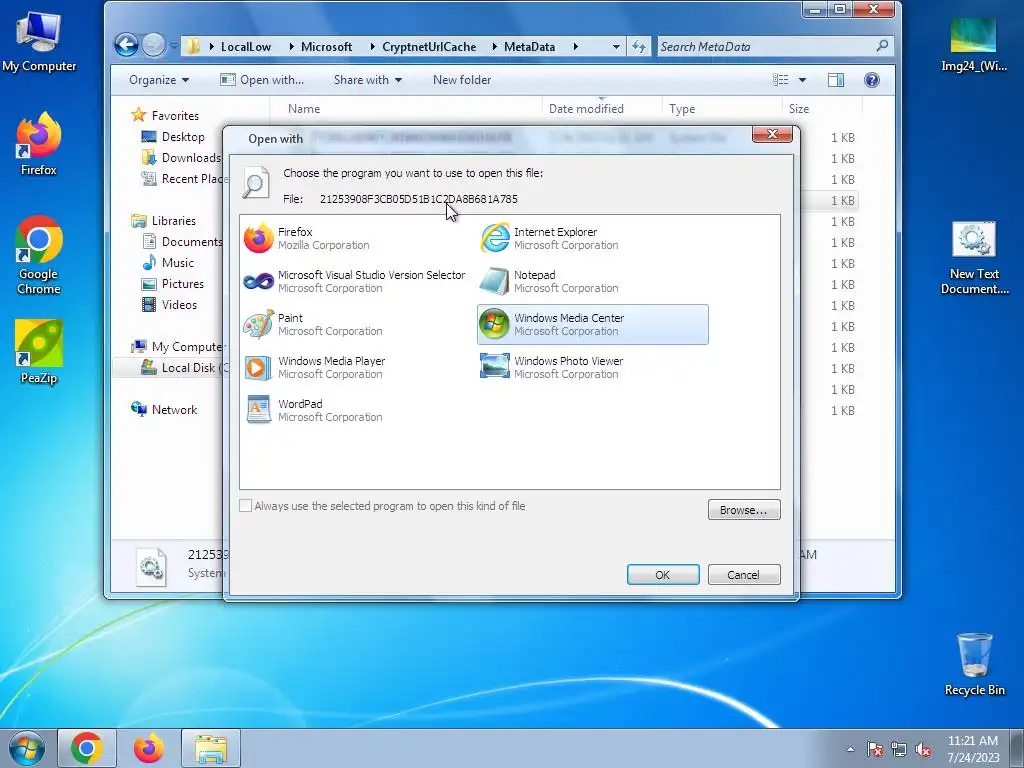Viewport: 1024px width, 768px height.
Task: Select My Computer in the navigation pane
Action: tap(177, 347)
